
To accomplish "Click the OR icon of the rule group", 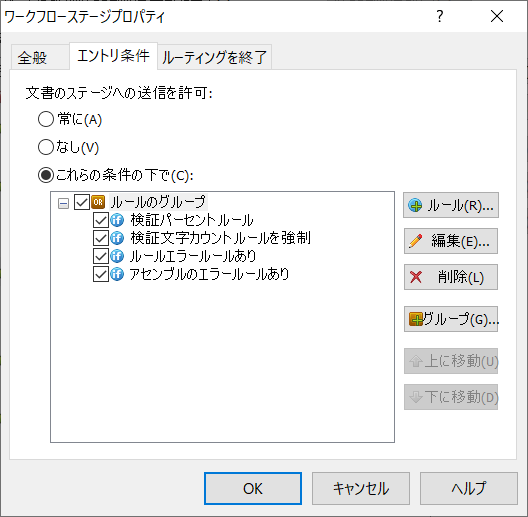I will pyautogui.click(x=98, y=202).
